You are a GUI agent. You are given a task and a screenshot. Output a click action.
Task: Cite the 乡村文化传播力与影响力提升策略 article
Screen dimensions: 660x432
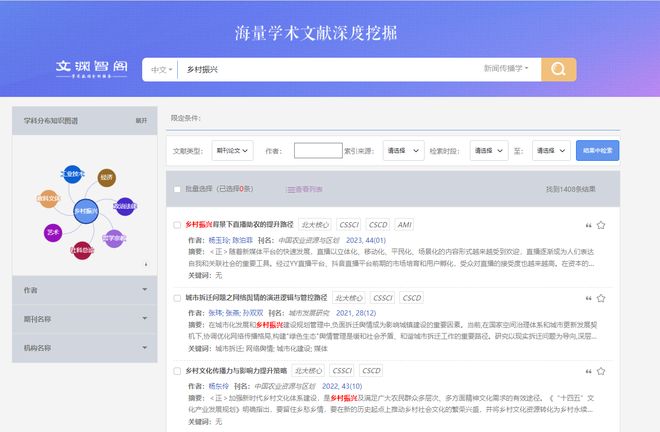pyautogui.click(x=588, y=371)
